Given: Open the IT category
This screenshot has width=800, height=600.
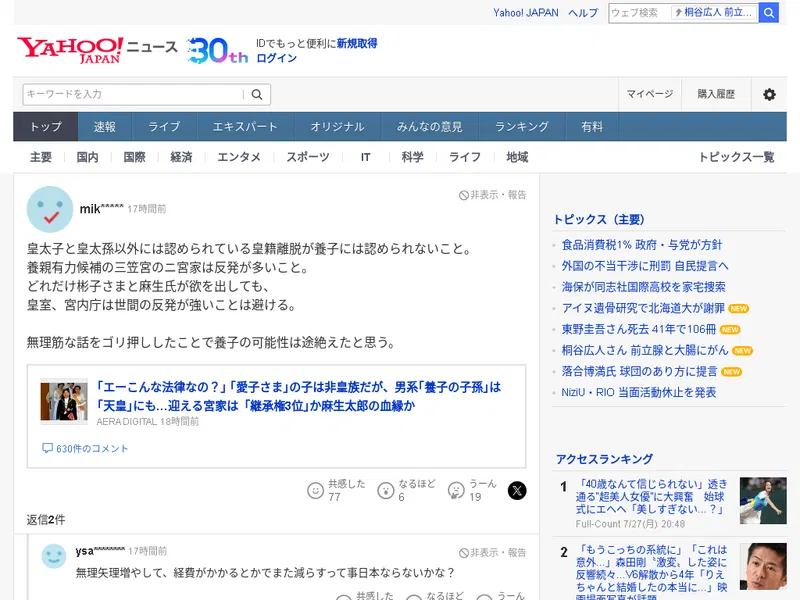Looking at the screenshot, I should pos(365,157).
